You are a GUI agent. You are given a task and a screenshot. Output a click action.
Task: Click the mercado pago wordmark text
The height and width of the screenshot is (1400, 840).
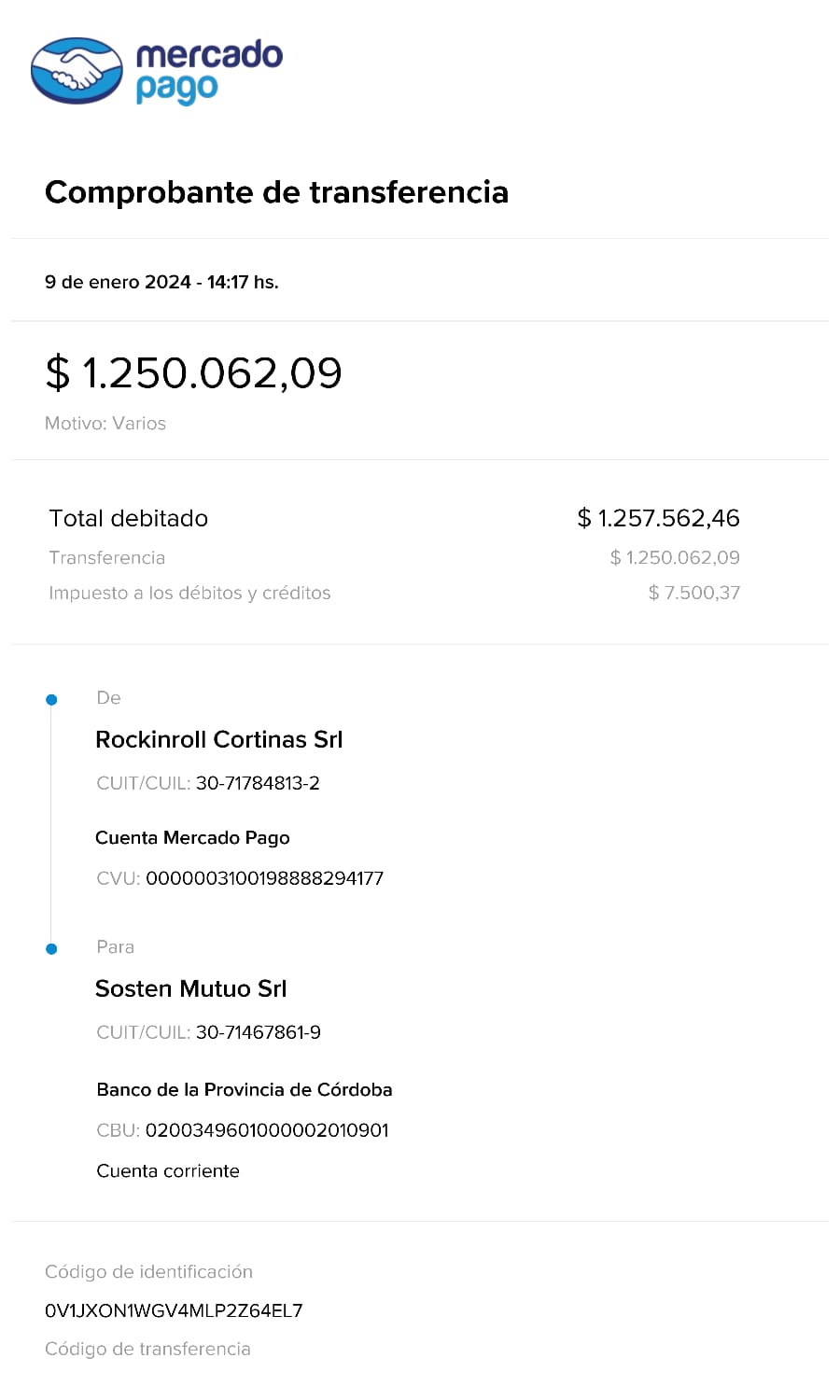coord(208,71)
